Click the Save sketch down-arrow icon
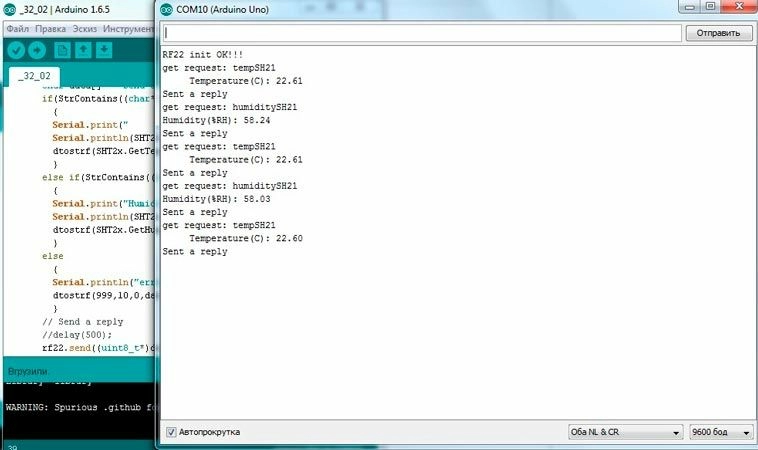Screen dimensions: 758x450 coord(103,50)
